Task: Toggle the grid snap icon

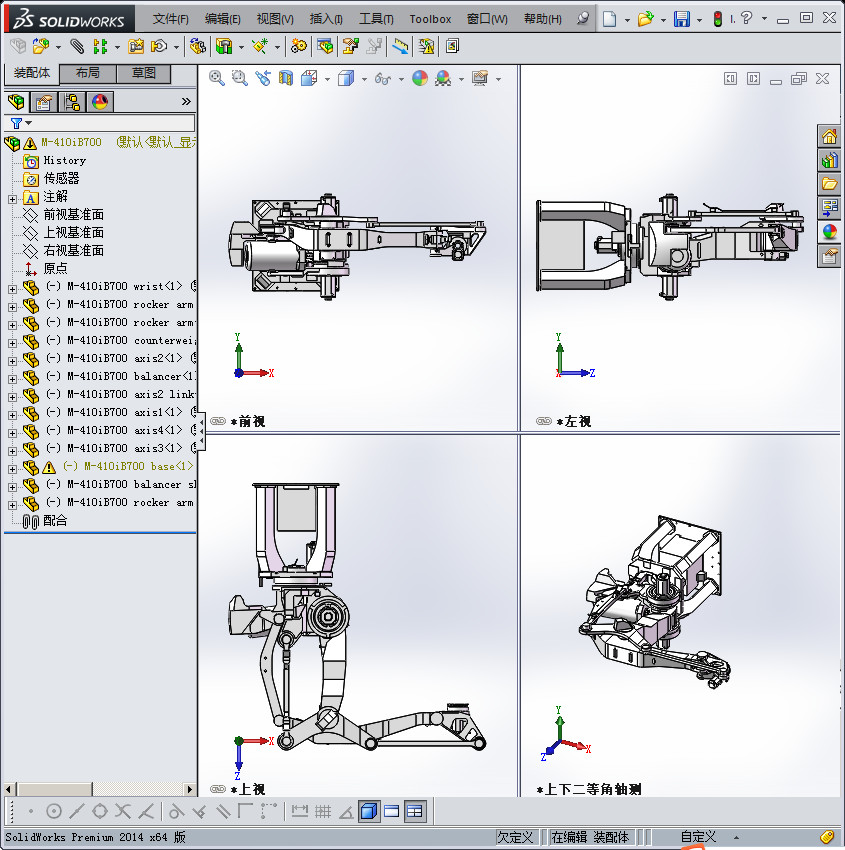Action: (323, 812)
